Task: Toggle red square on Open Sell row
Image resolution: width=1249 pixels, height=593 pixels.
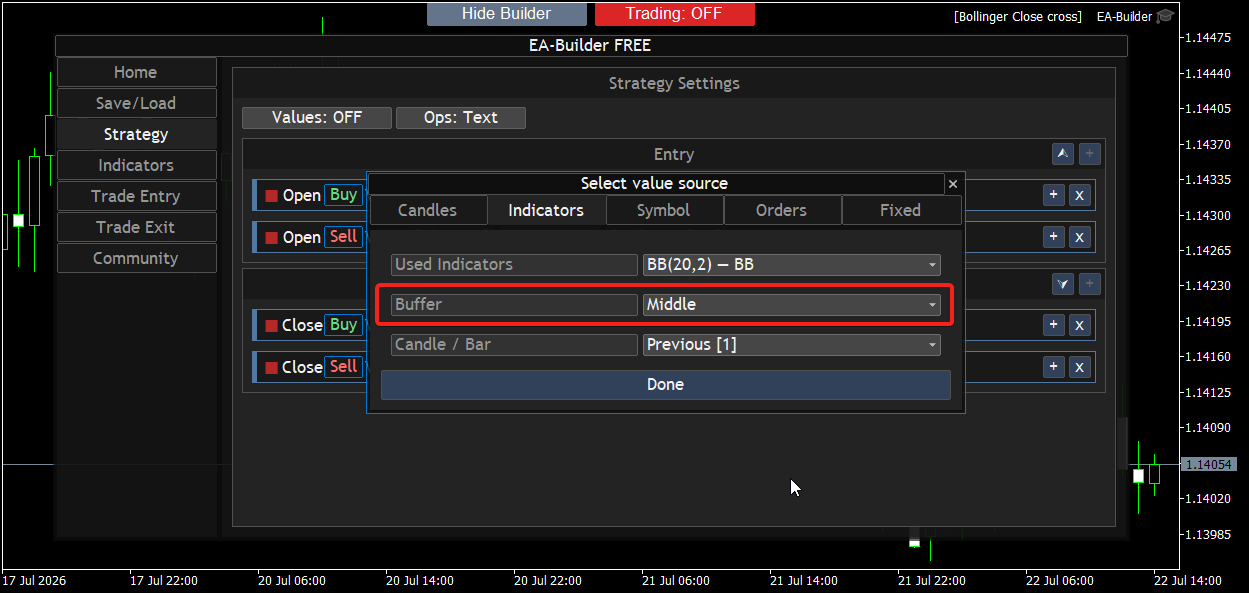Action: [x=271, y=238]
